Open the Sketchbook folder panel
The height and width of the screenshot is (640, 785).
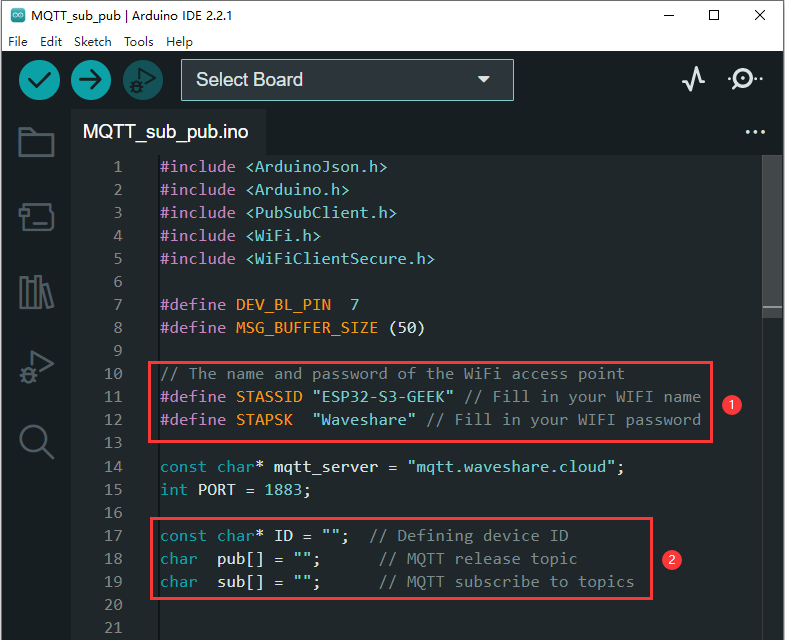(x=37, y=143)
